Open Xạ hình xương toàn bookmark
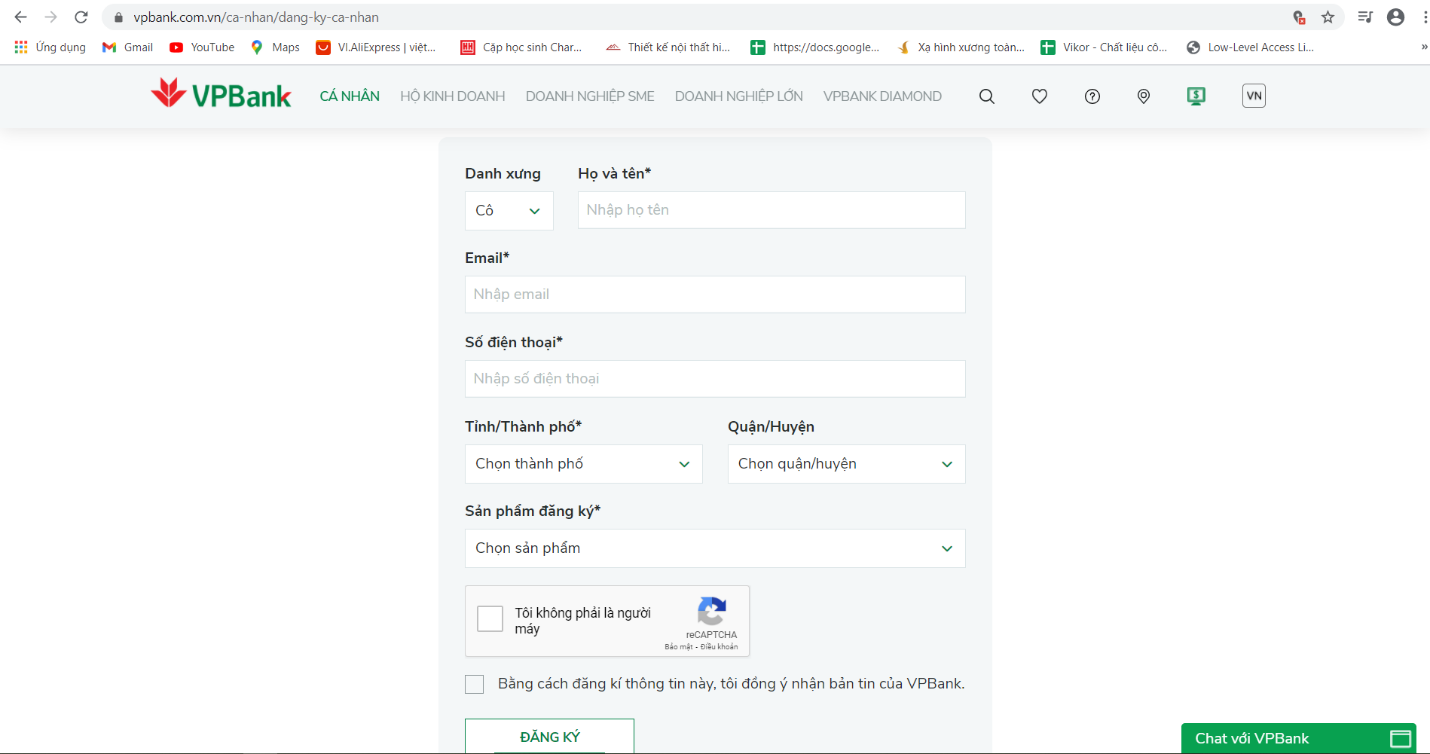Image resolution: width=1430 pixels, height=754 pixels. [961, 47]
